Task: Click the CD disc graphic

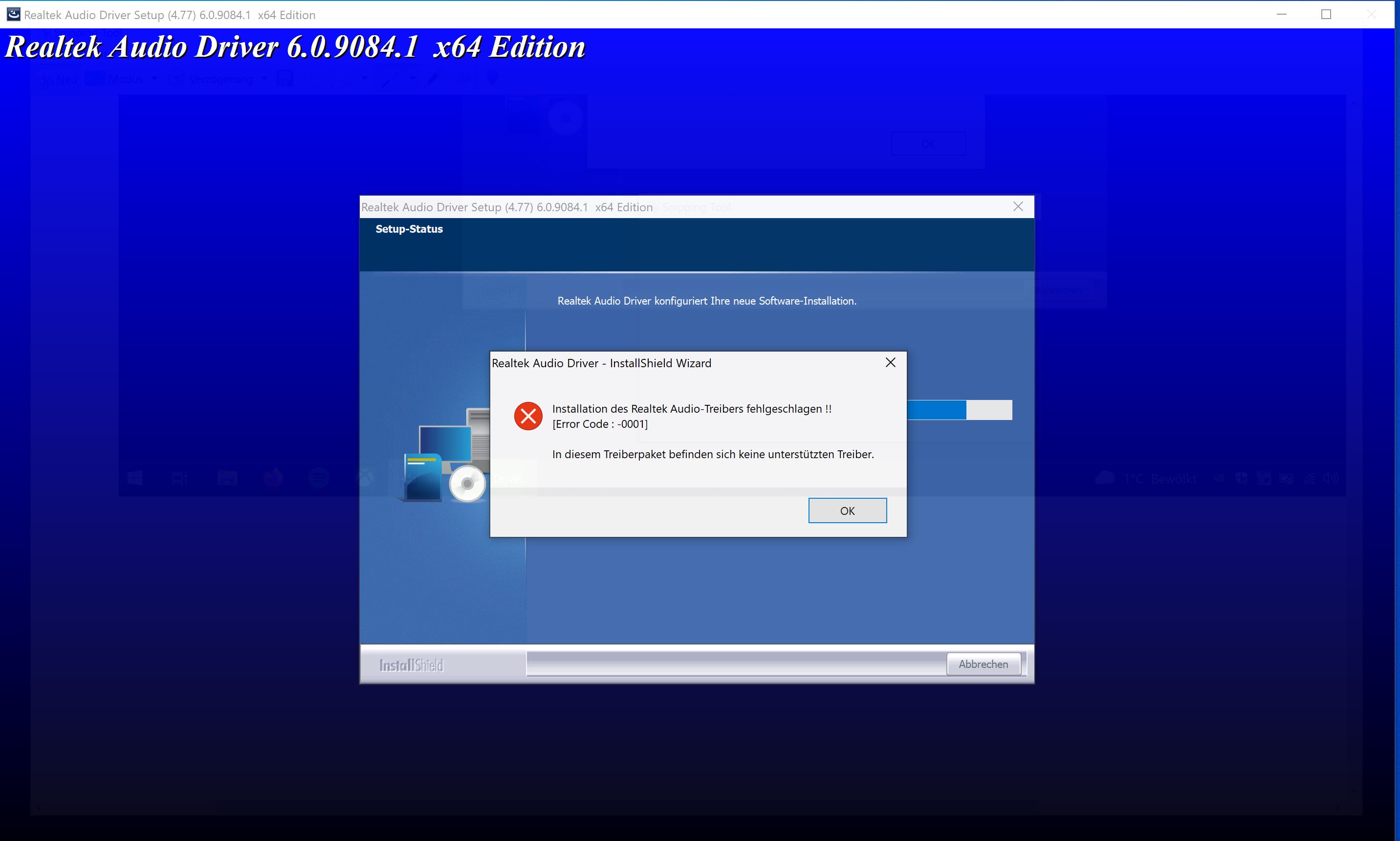Action: 467,484
